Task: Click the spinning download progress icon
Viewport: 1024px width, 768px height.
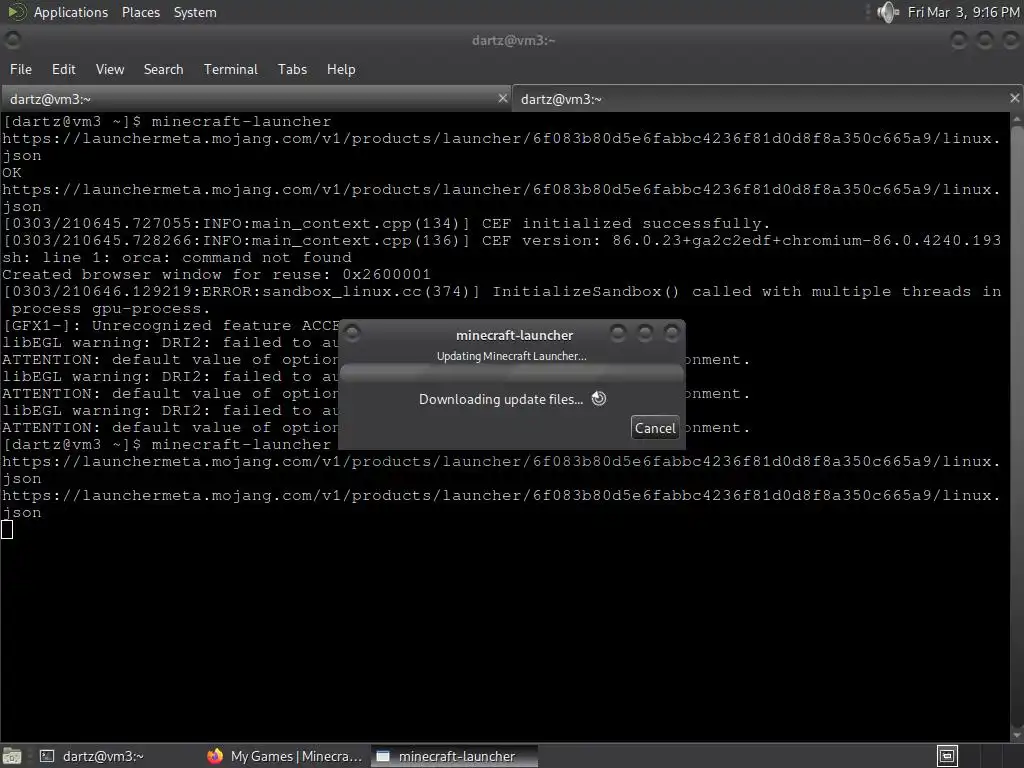Action: pyautogui.click(x=599, y=398)
